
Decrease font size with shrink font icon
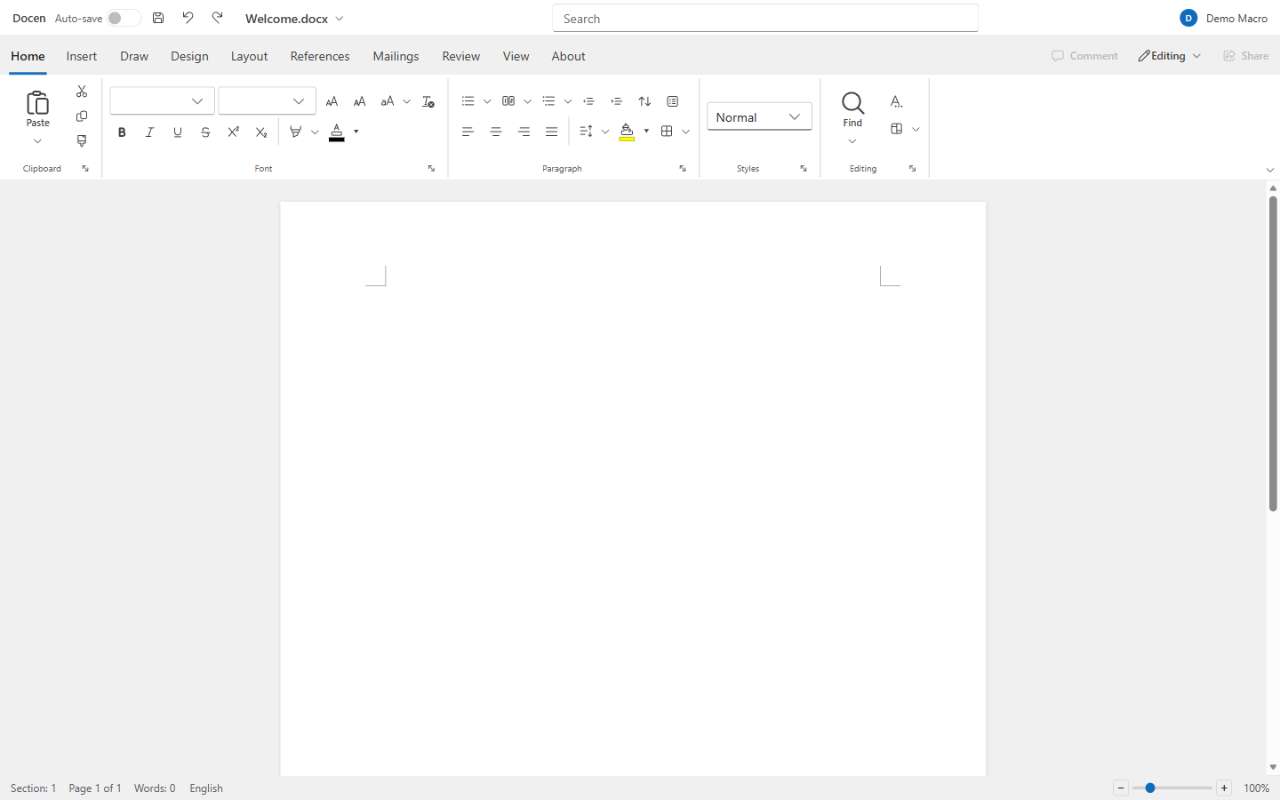click(360, 101)
